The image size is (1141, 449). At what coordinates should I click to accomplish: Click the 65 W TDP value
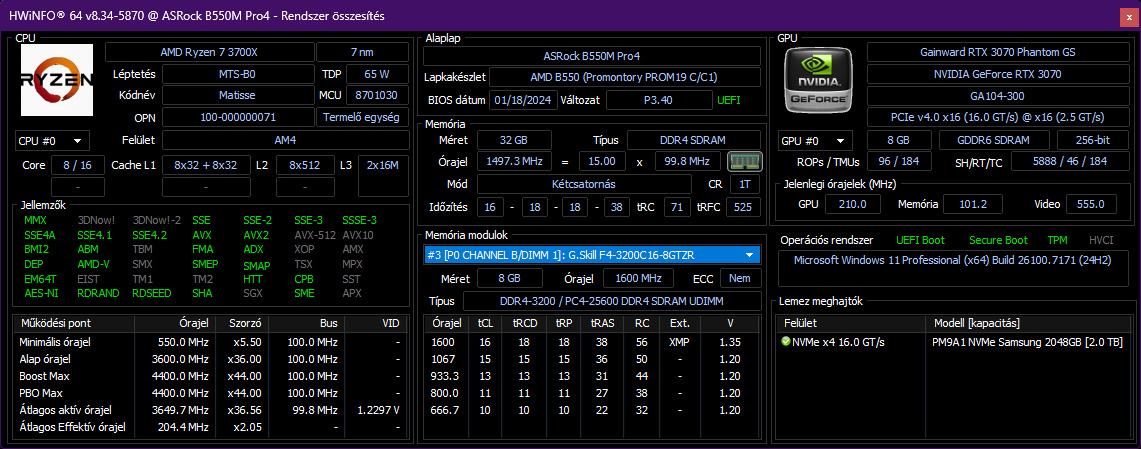tap(377, 74)
